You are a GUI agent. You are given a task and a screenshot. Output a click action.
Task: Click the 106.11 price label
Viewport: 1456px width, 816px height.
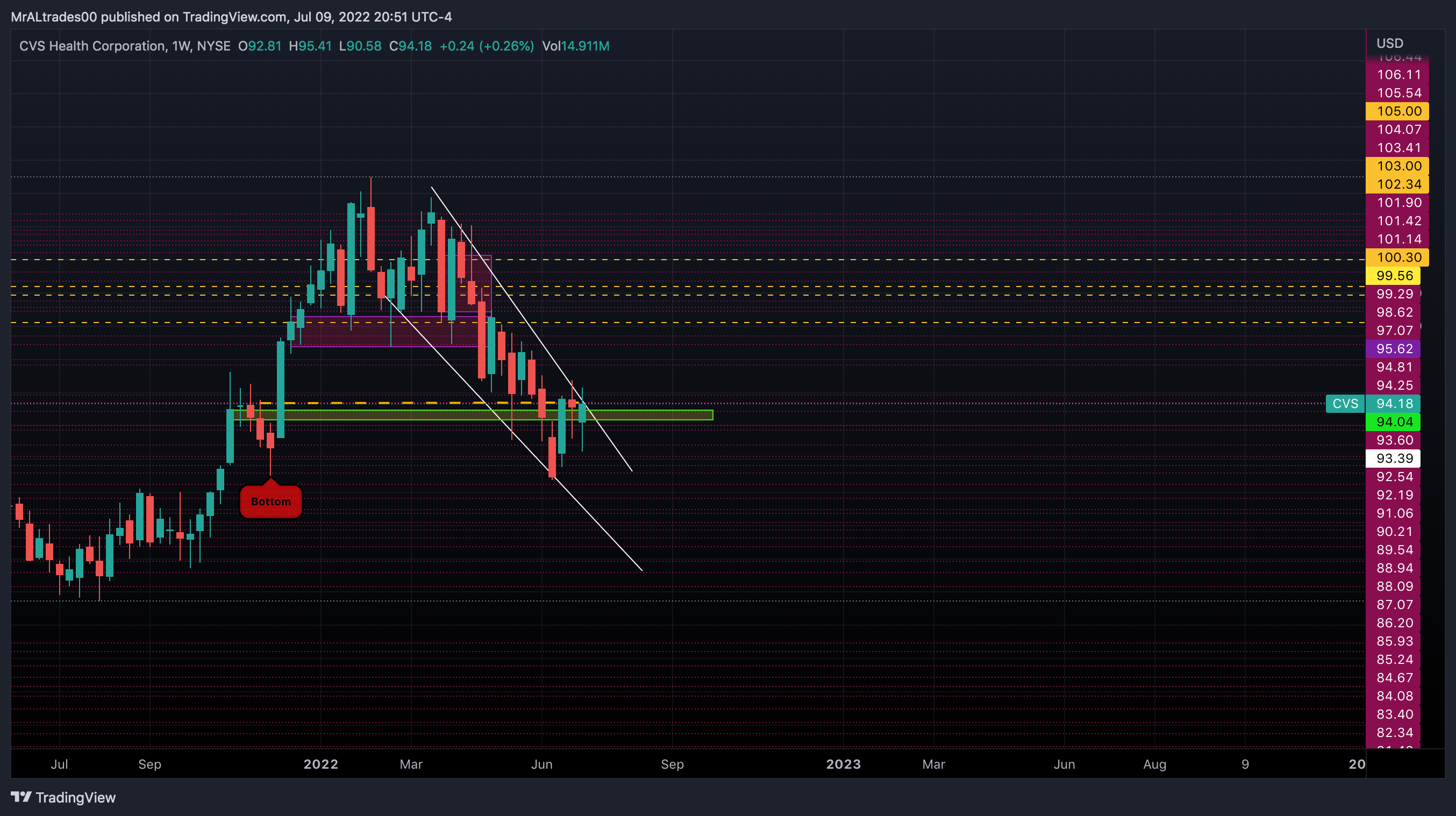(x=1397, y=75)
